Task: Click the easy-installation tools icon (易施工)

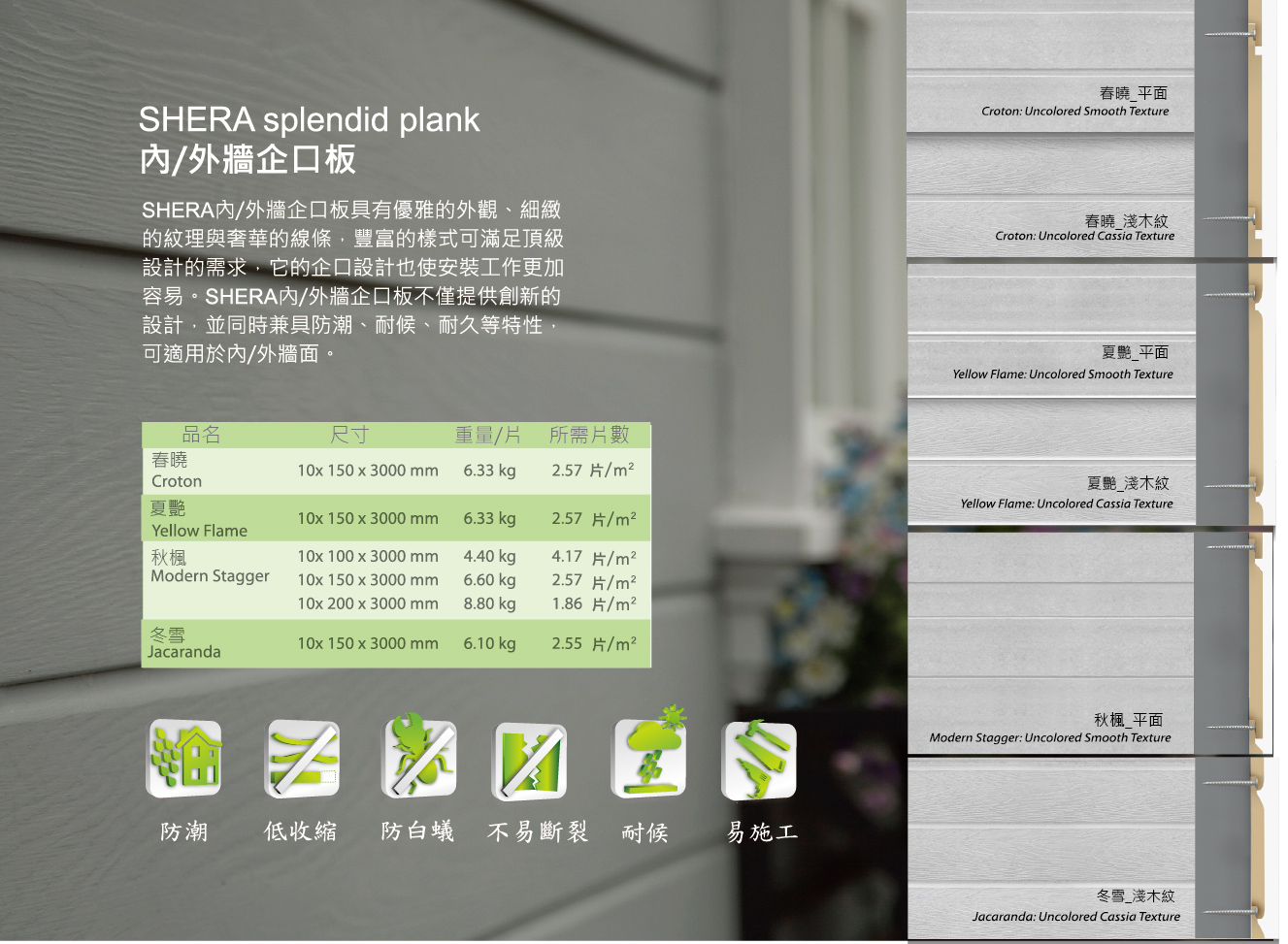Action: pyautogui.click(x=760, y=760)
